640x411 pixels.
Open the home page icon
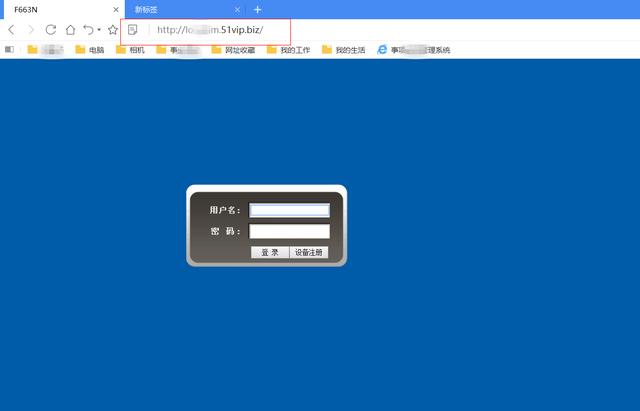(71, 30)
